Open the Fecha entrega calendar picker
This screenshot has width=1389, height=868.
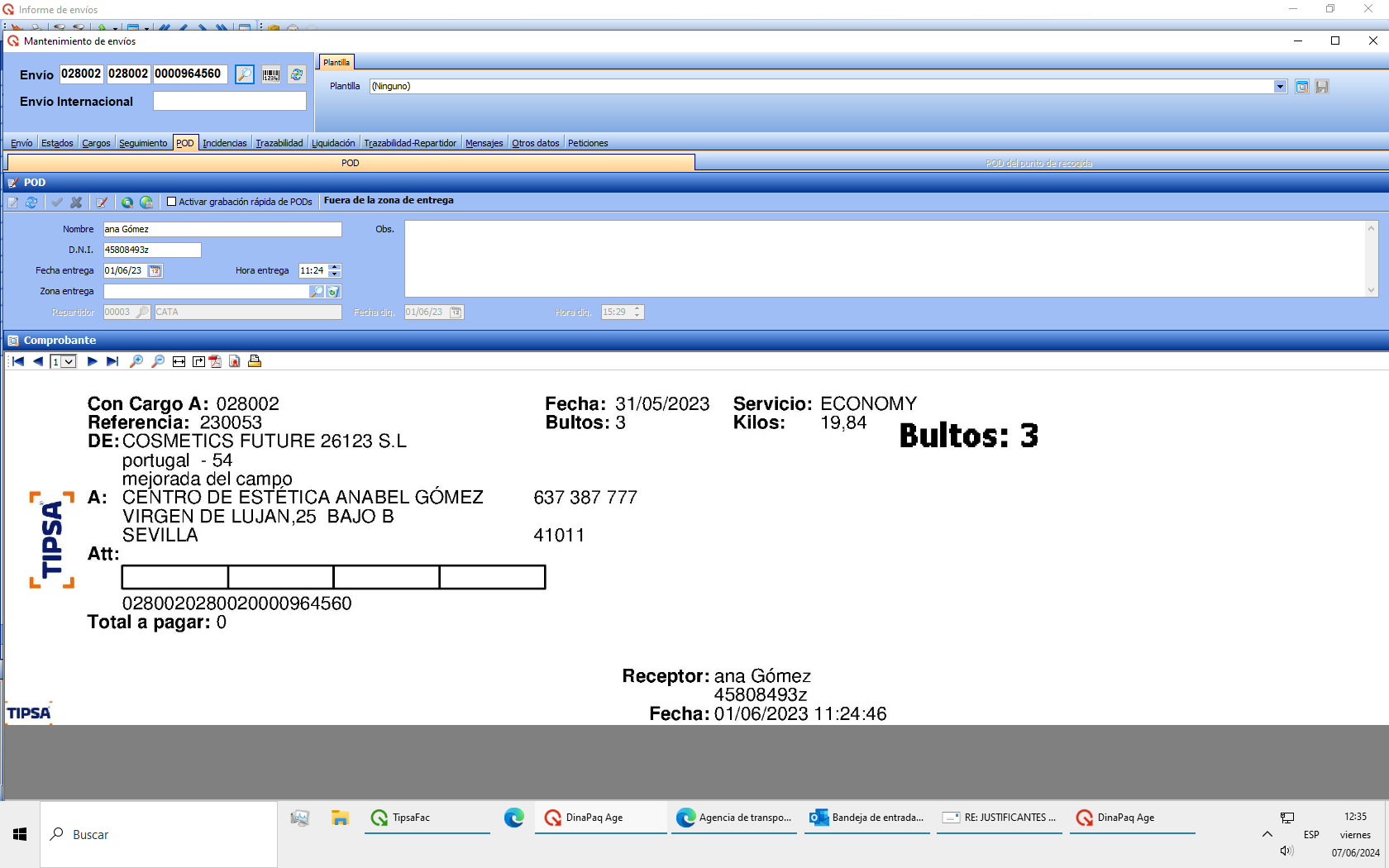coord(155,271)
